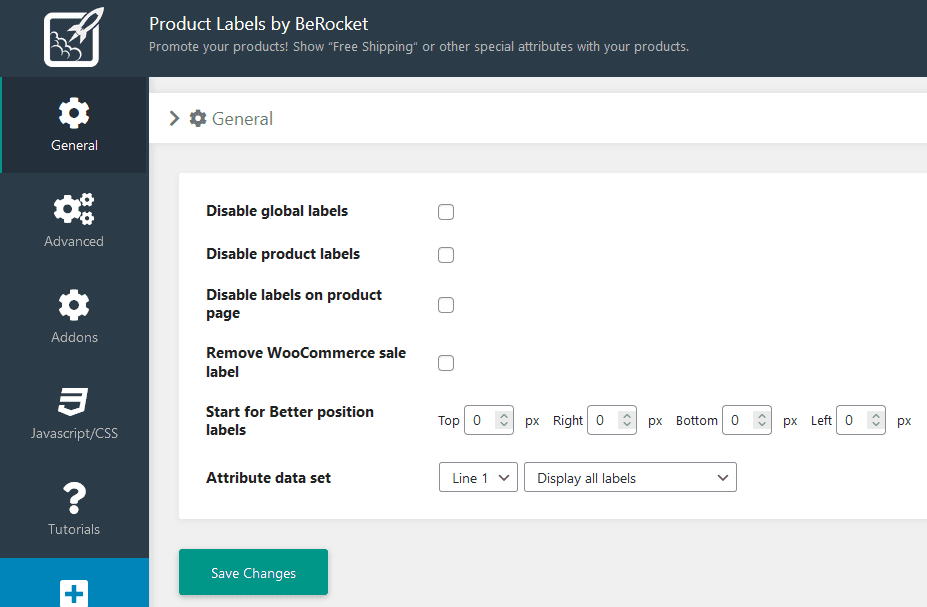Open the Advanced multi-gear icon

coord(74,209)
